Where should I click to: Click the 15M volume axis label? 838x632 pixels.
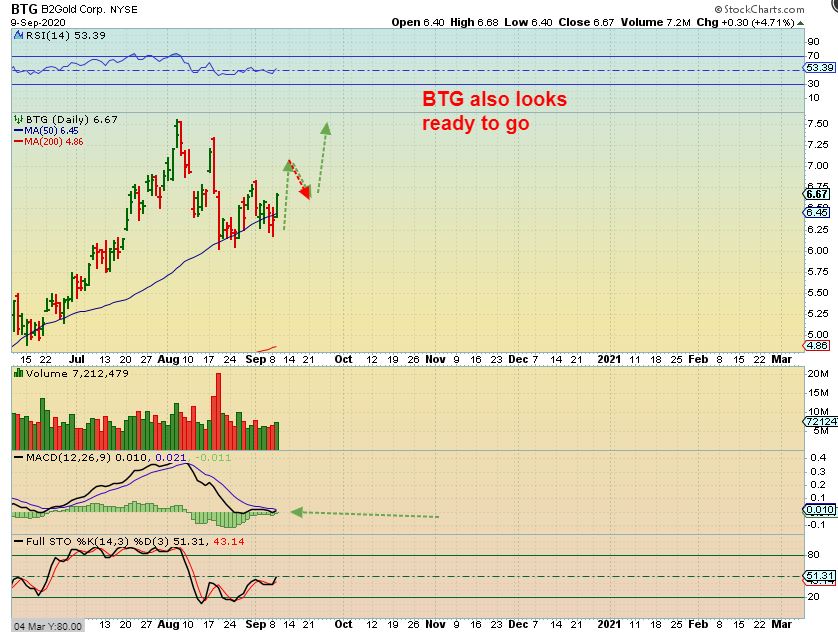(x=818, y=393)
